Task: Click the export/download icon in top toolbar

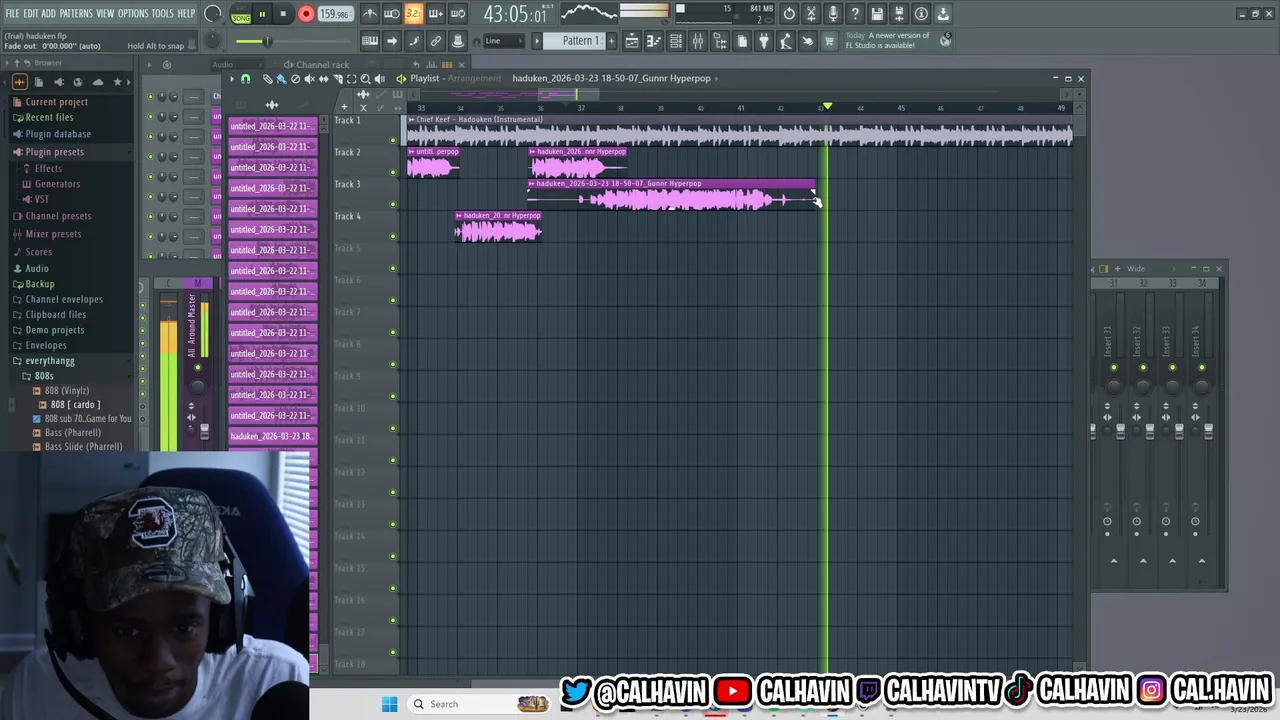Action: 943,14
